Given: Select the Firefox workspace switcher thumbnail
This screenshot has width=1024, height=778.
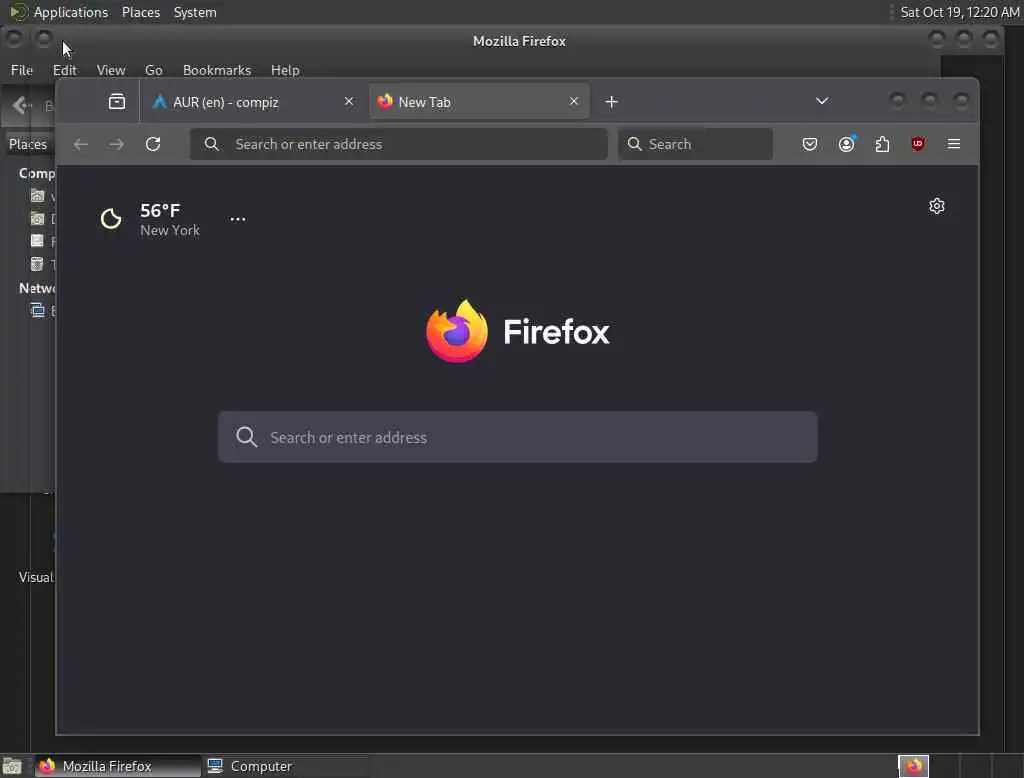Looking at the screenshot, I should 914,766.
